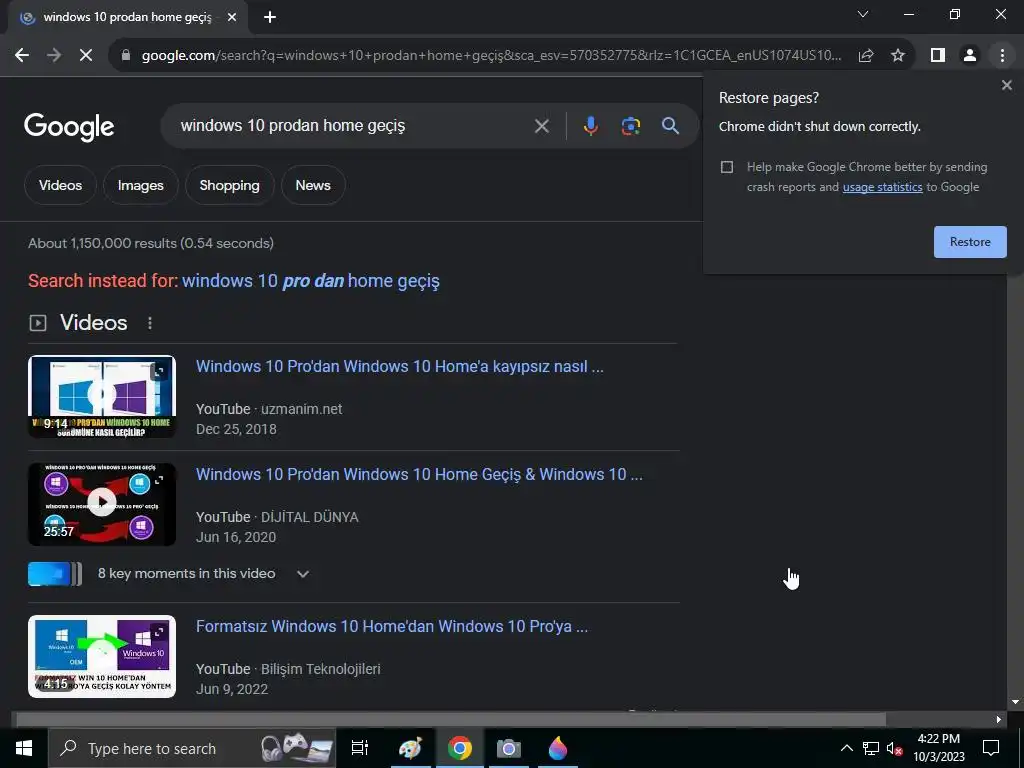1024x768 pixels.
Task: Search by image with Google Lens
Action: click(630, 126)
